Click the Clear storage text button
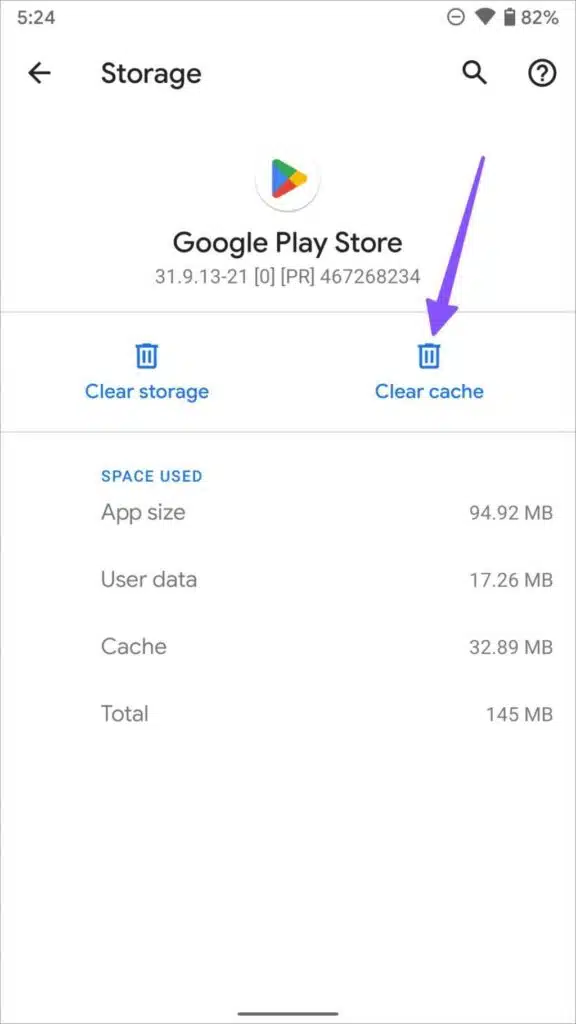 click(147, 392)
